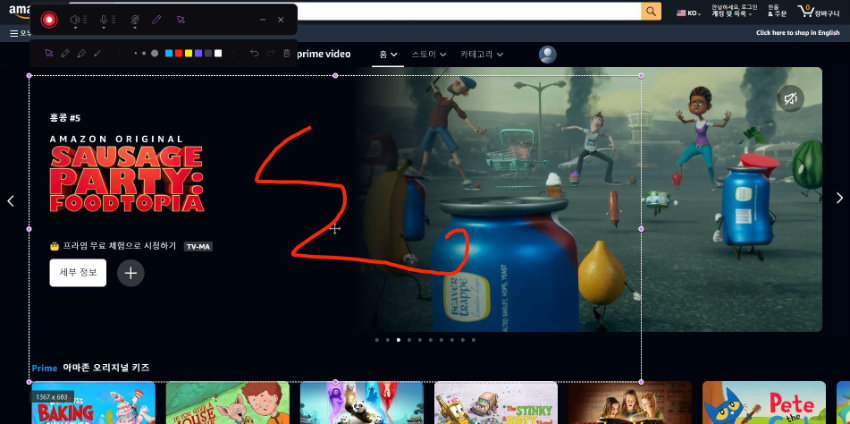Go to the next carousel slide arrow
The width and height of the screenshot is (850, 424).
(839, 199)
